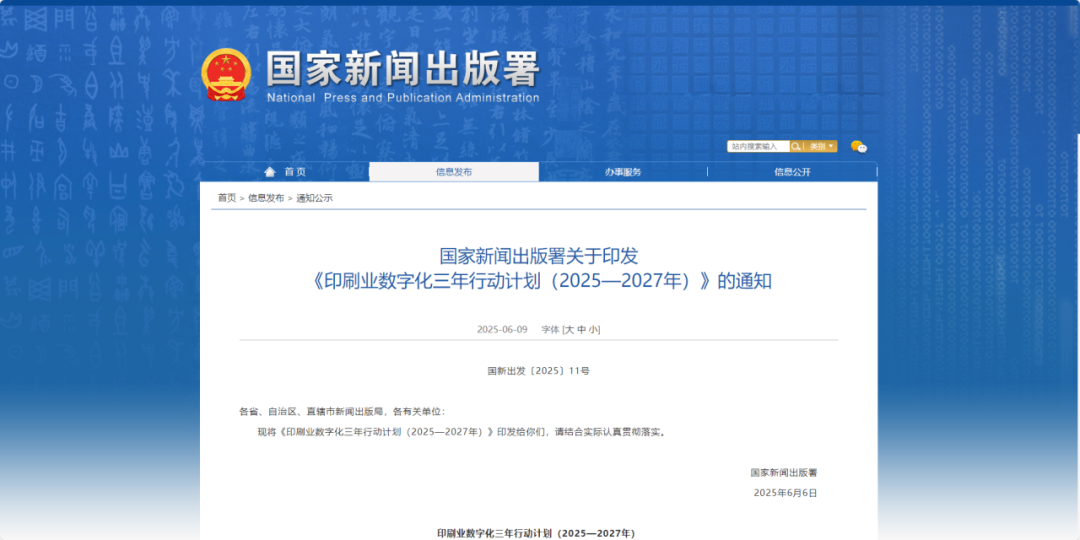Set font size to 小 (small)
The width and height of the screenshot is (1080, 540).
tap(593, 329)
